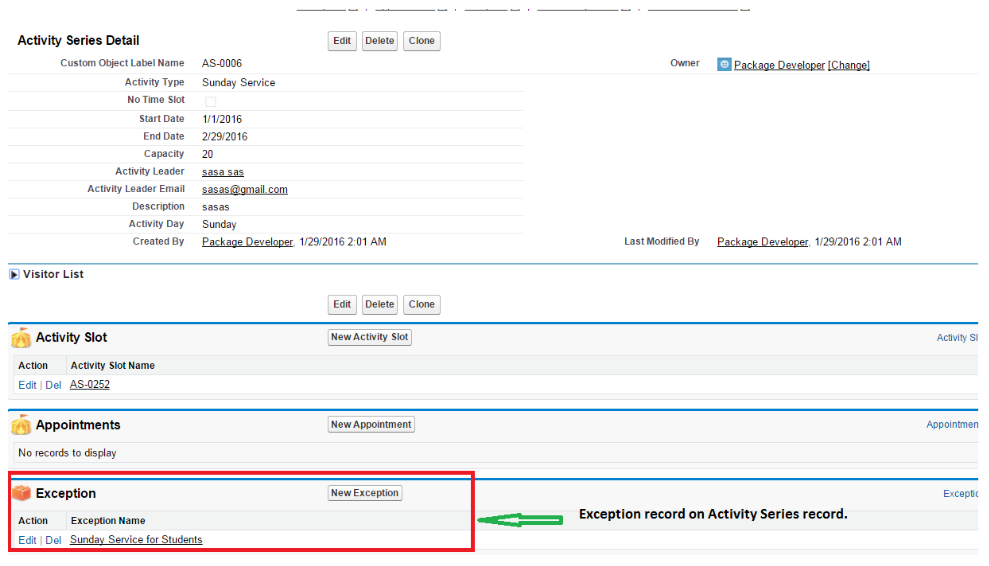The height and width of the screenshot is (566, 989).
Task: Create a New Appointment
Action: tap(371, 425)
